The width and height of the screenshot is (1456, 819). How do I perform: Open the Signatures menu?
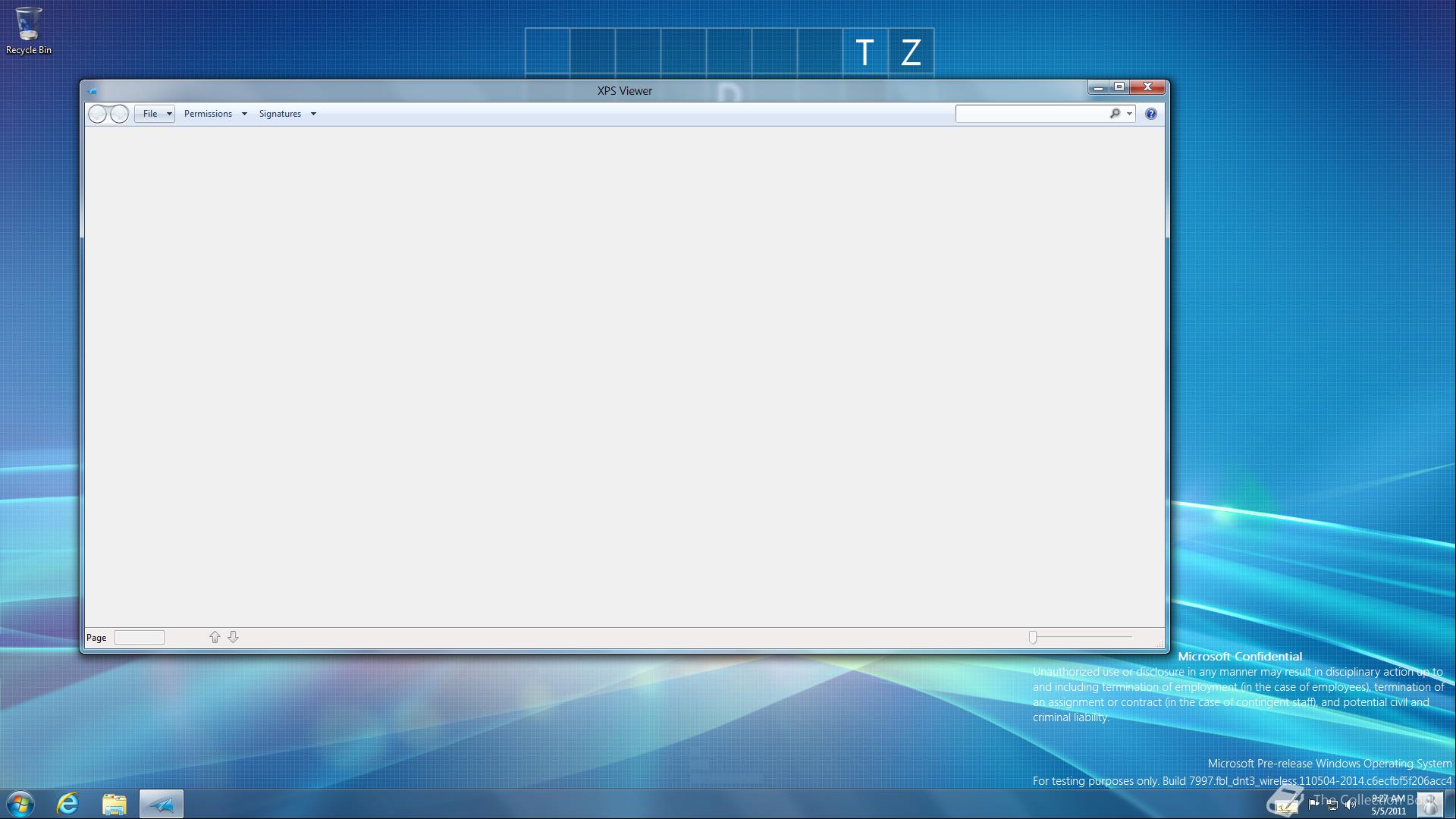pos(280,114)
